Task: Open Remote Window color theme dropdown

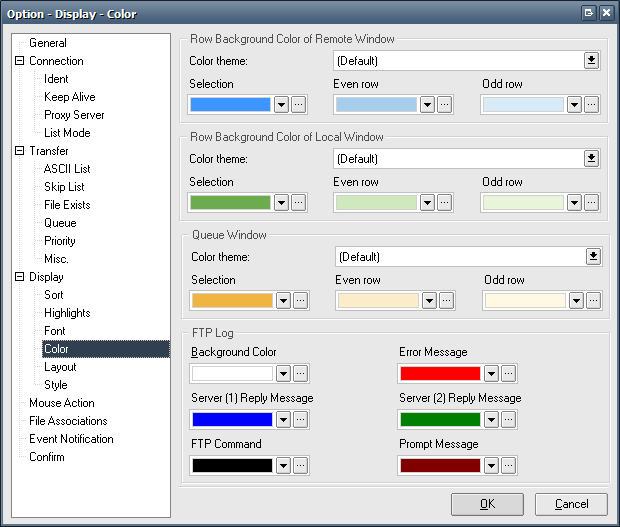Action: click(x=592, y=61)
